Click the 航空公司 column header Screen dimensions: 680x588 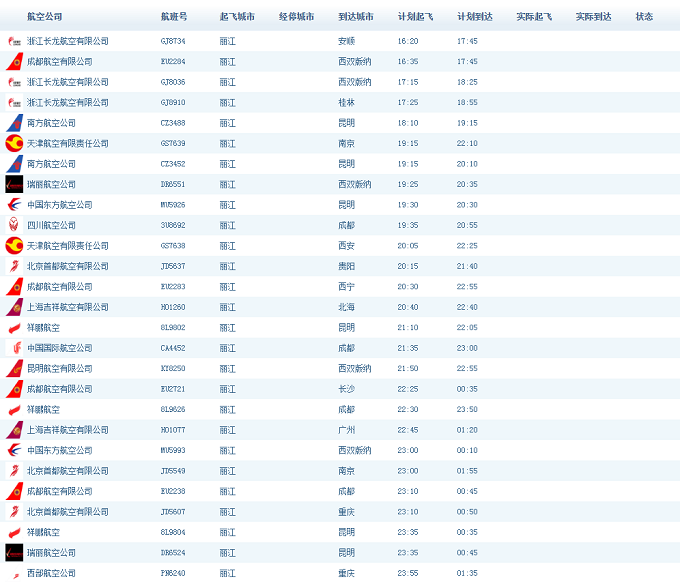(44, 17)
